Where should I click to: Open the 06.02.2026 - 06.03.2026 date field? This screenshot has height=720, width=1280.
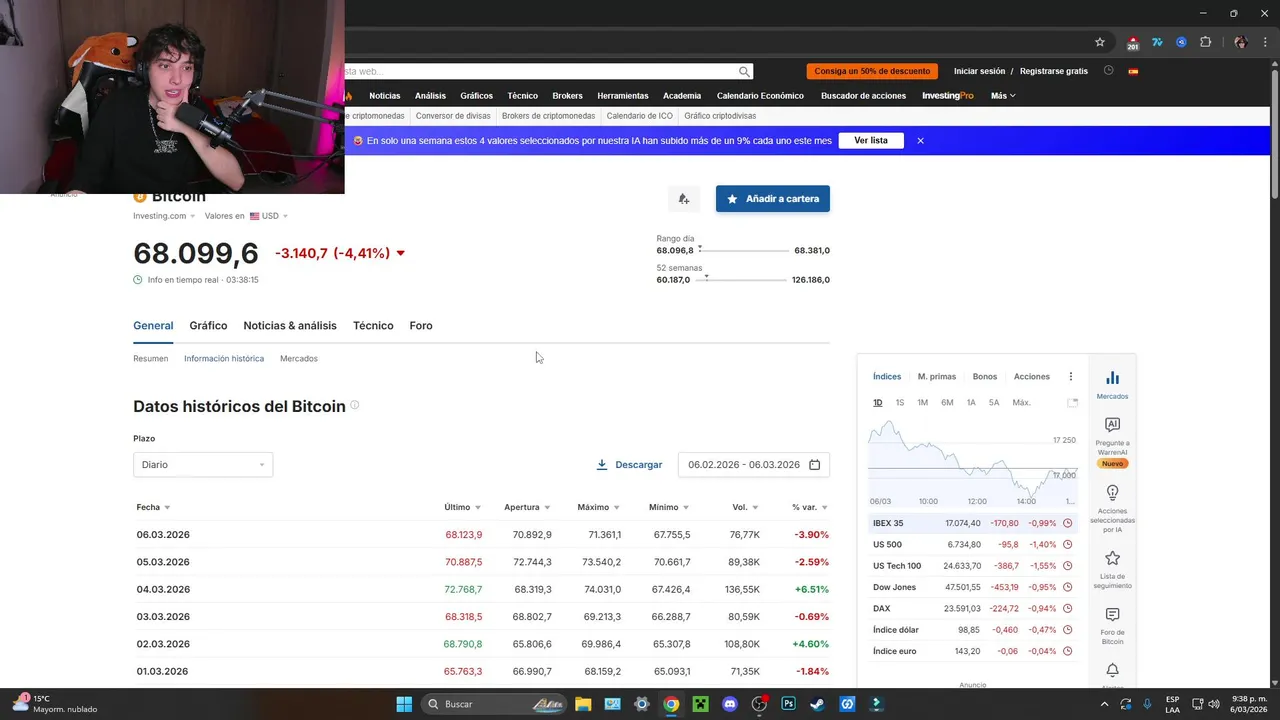tap(754, 464)
